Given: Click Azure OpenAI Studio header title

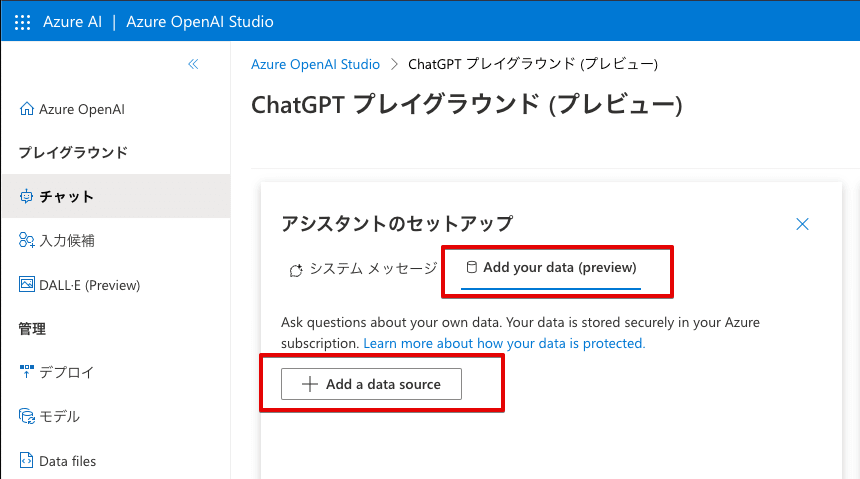Looking at the screenshot, I should pyautogui.click(x=200, y=22).
